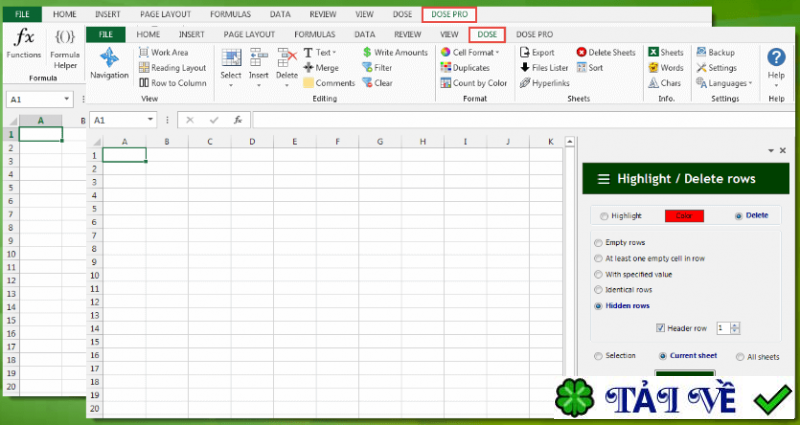
Task: Click Row to Column tool
Action: 172,83
